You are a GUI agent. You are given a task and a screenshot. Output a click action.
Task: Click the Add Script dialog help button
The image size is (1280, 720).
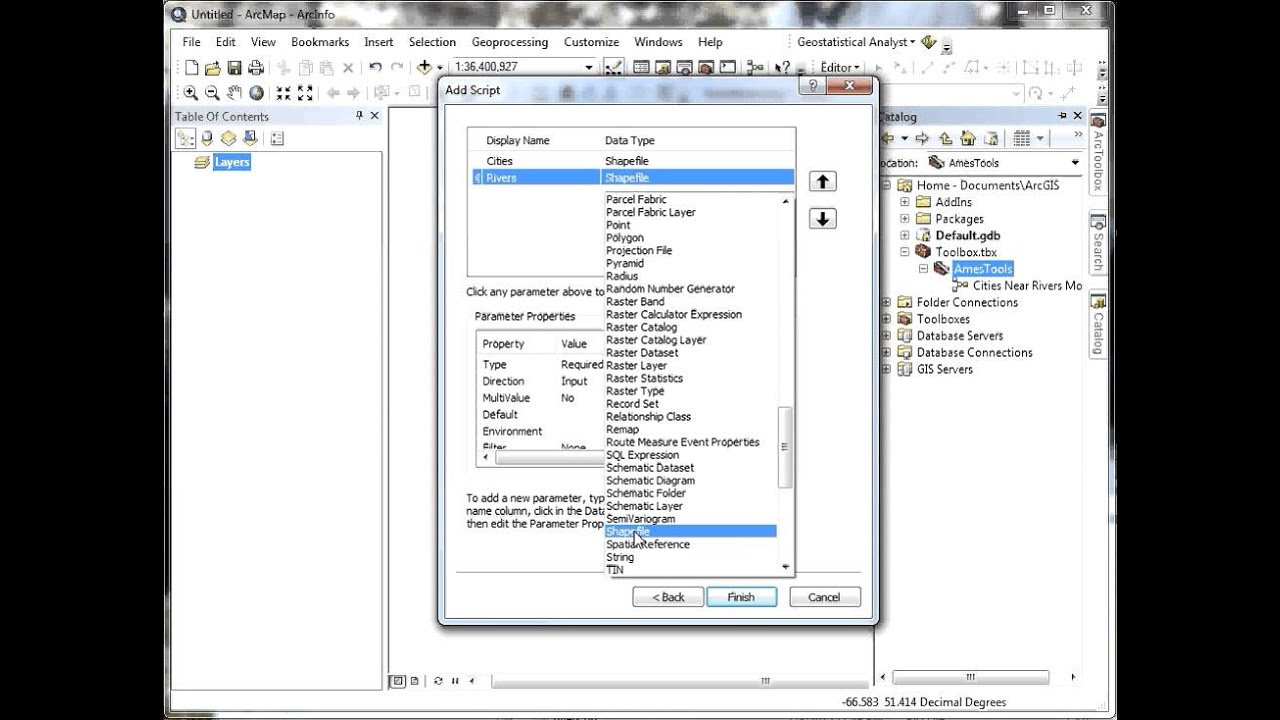tap(813, 86)
